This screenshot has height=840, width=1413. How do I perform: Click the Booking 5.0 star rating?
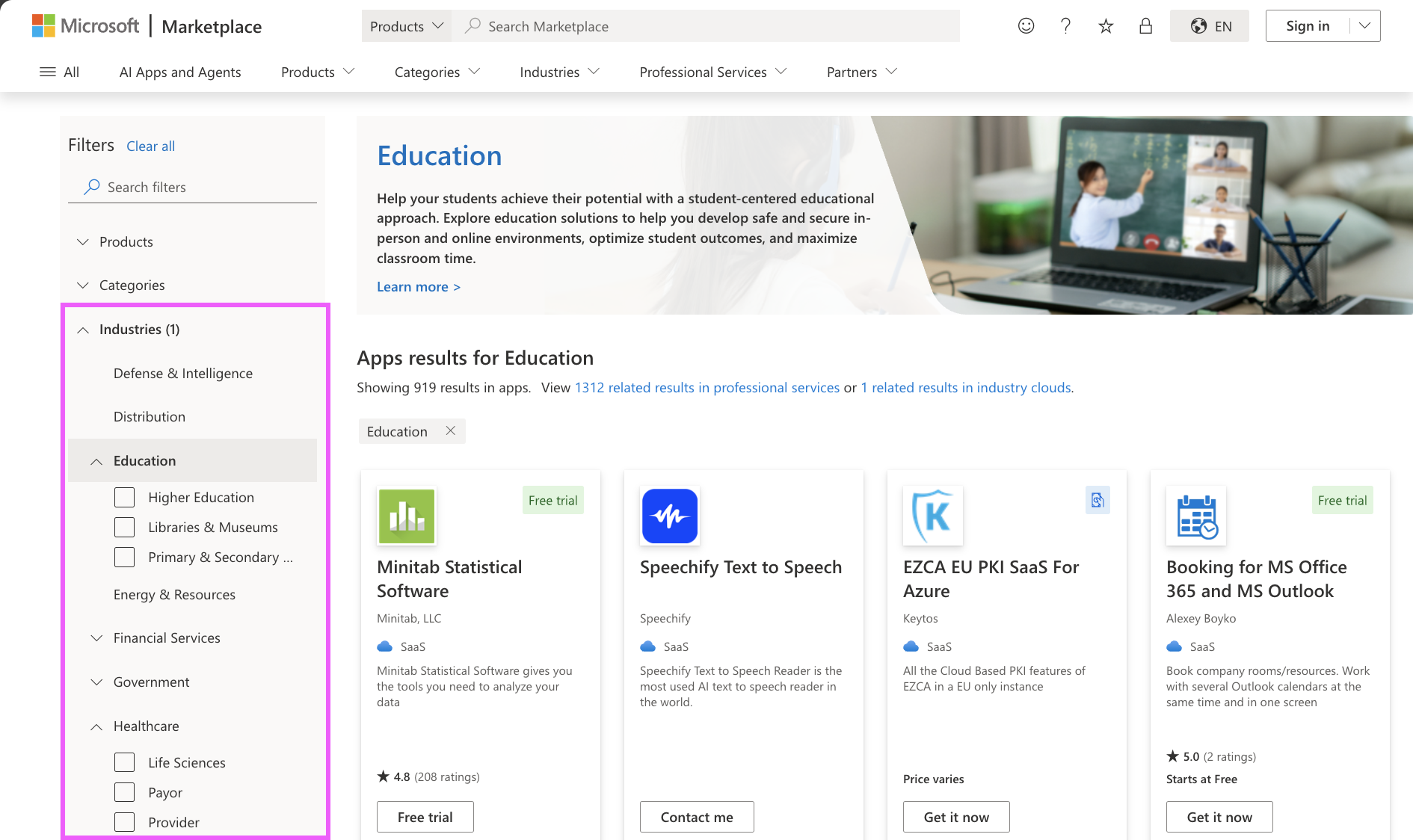[x=1211, y=756]
